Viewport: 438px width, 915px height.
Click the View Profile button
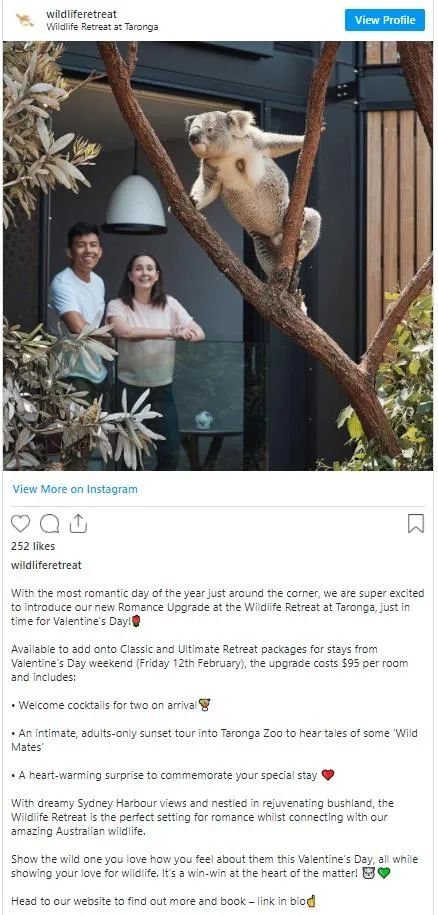[x=384, y=20]
